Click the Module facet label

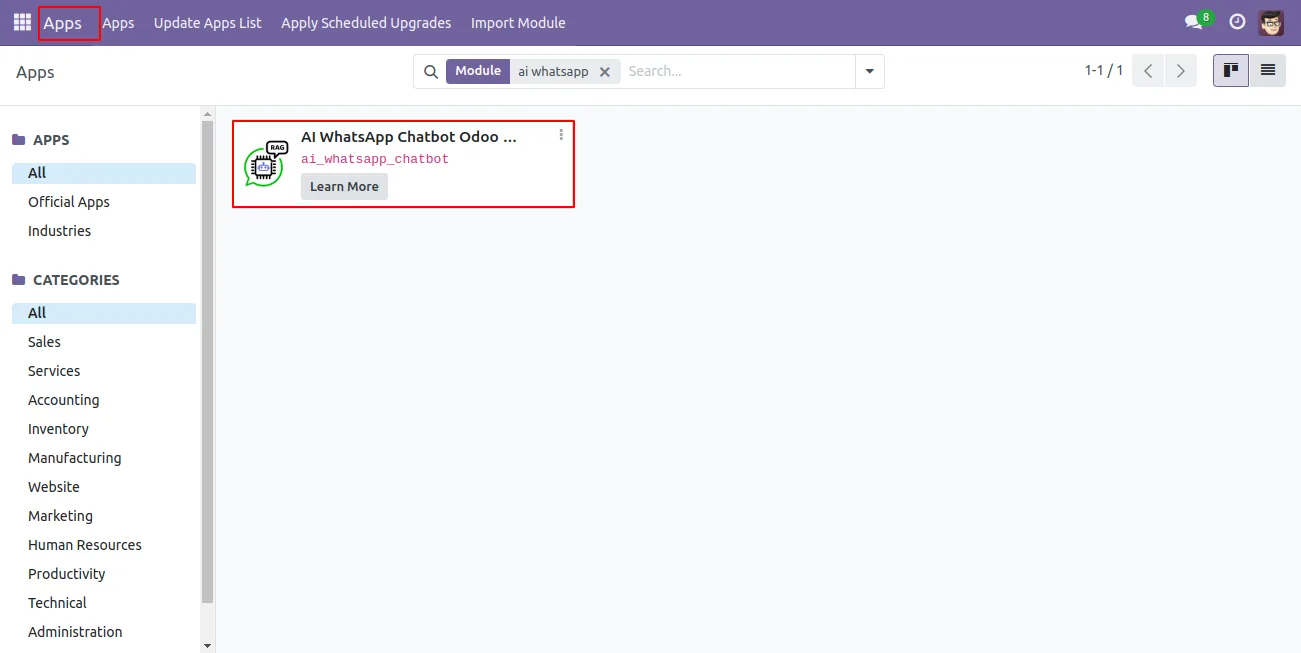tap(478, 72)
